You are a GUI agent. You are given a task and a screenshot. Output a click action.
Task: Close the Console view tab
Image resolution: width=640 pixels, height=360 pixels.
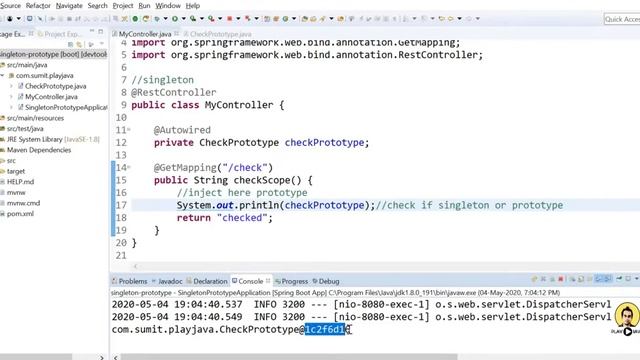coord(268,281)
